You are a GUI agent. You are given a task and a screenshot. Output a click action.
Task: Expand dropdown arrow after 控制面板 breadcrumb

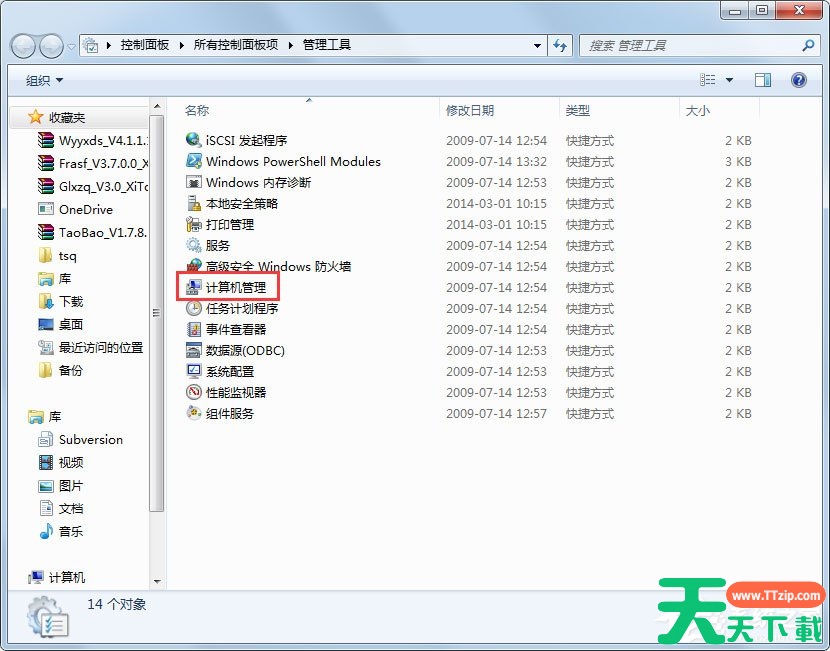(x=182, y=46)
